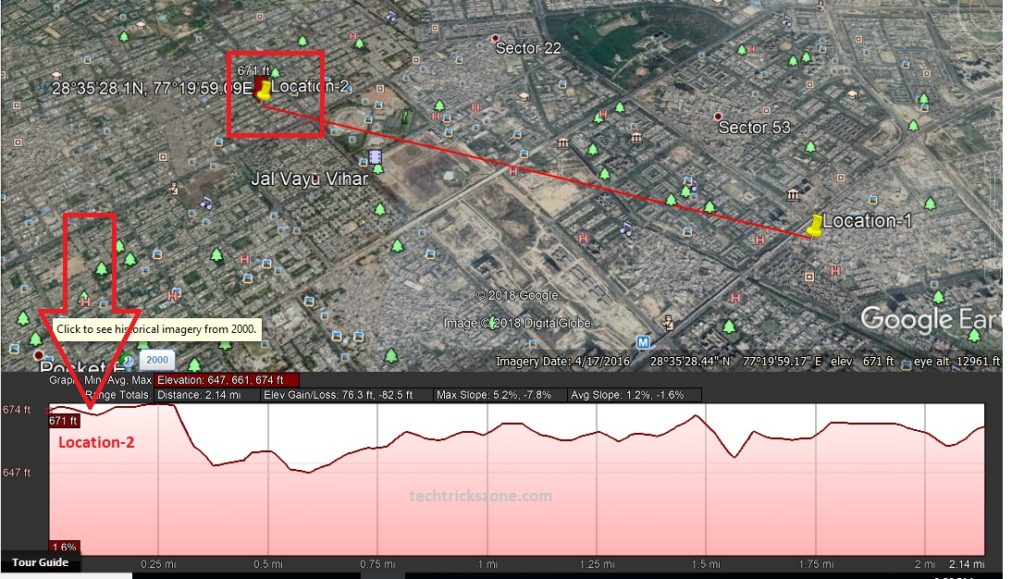Click the Jal Vayu Vihar place label
Viewport: 1024px width, 579px height.
[309, 179]
